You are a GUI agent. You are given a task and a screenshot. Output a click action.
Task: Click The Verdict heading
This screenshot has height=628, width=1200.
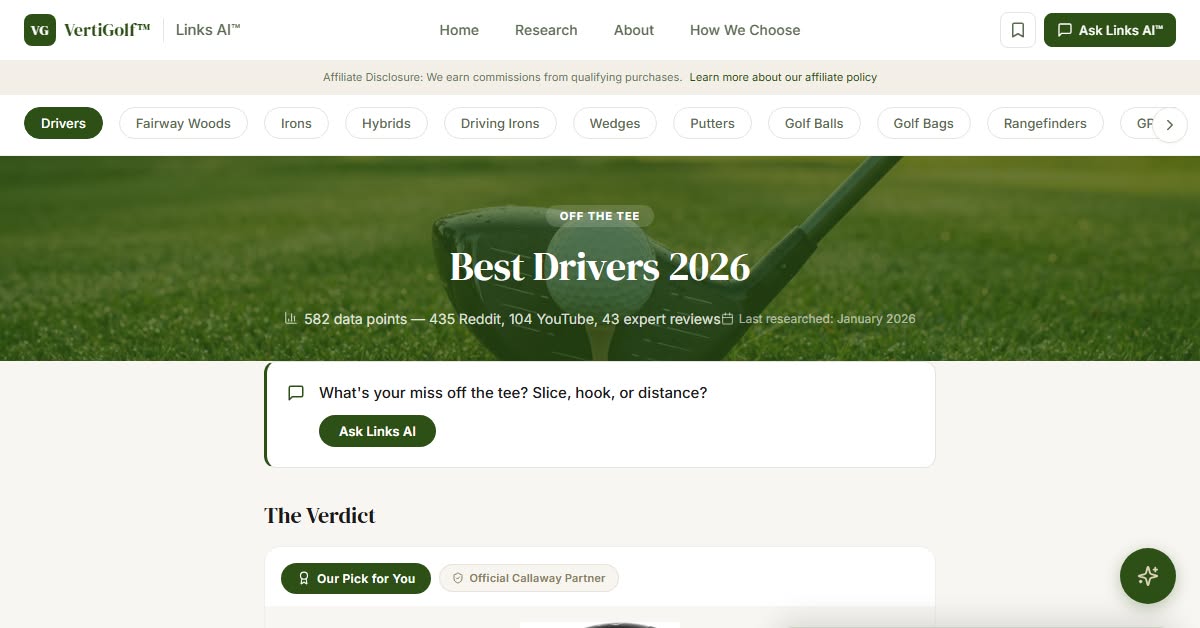(320, 516)
